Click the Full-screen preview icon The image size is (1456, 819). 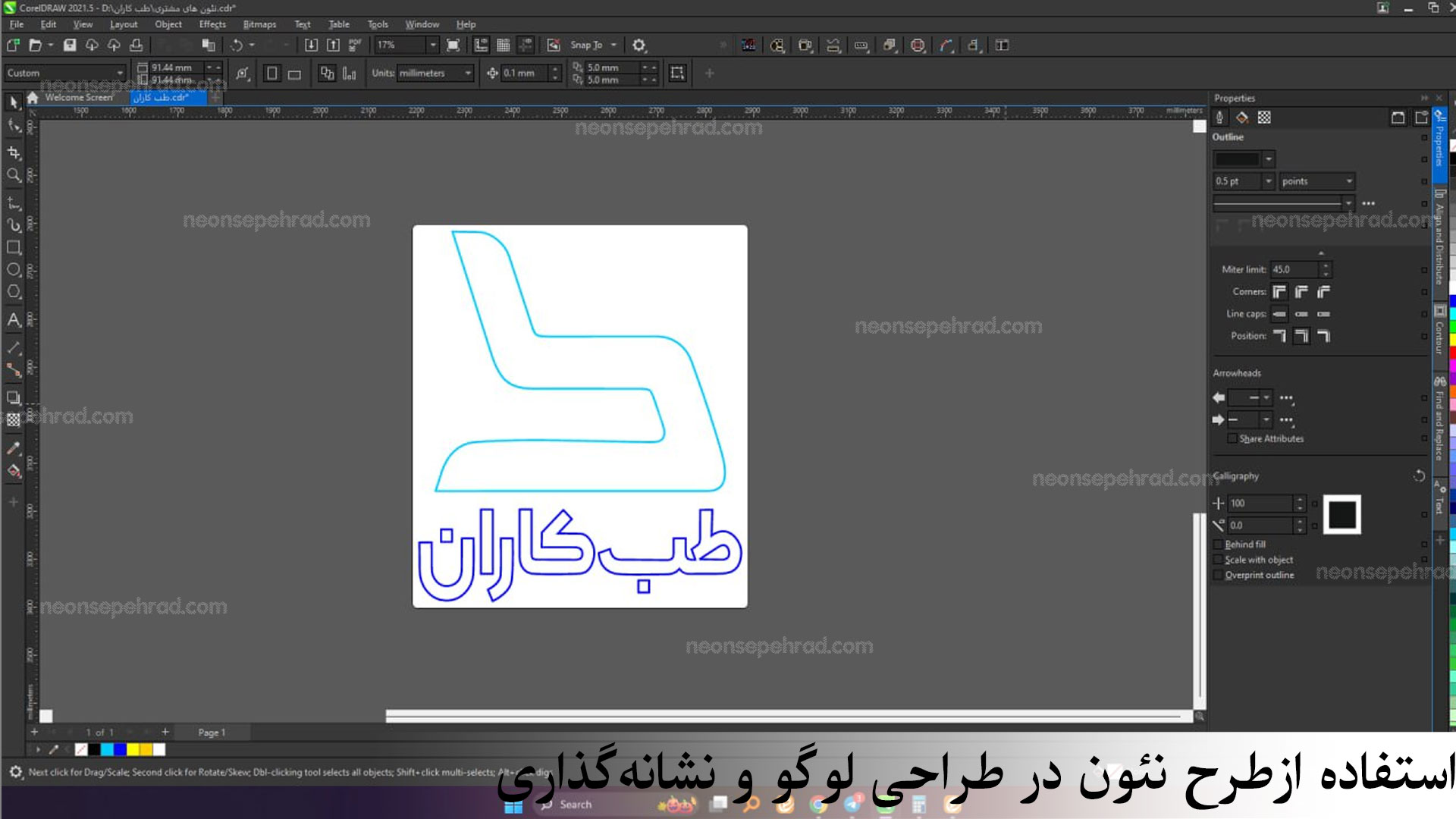tap(453, 45)
